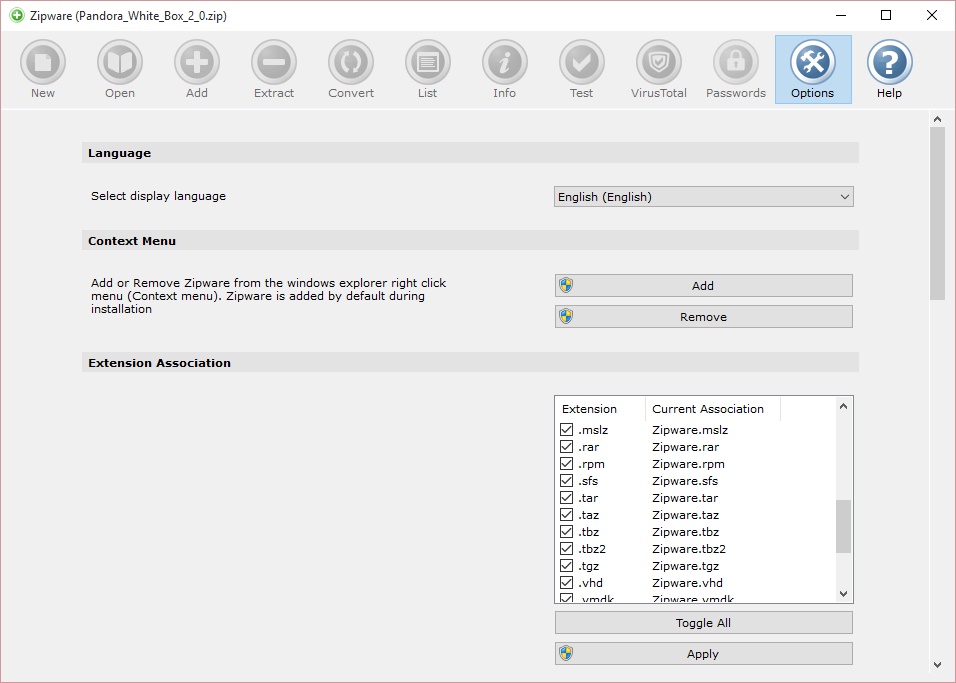
Task: Uncheck the .rpm extension checkbox
Action: tap(566, 463)
